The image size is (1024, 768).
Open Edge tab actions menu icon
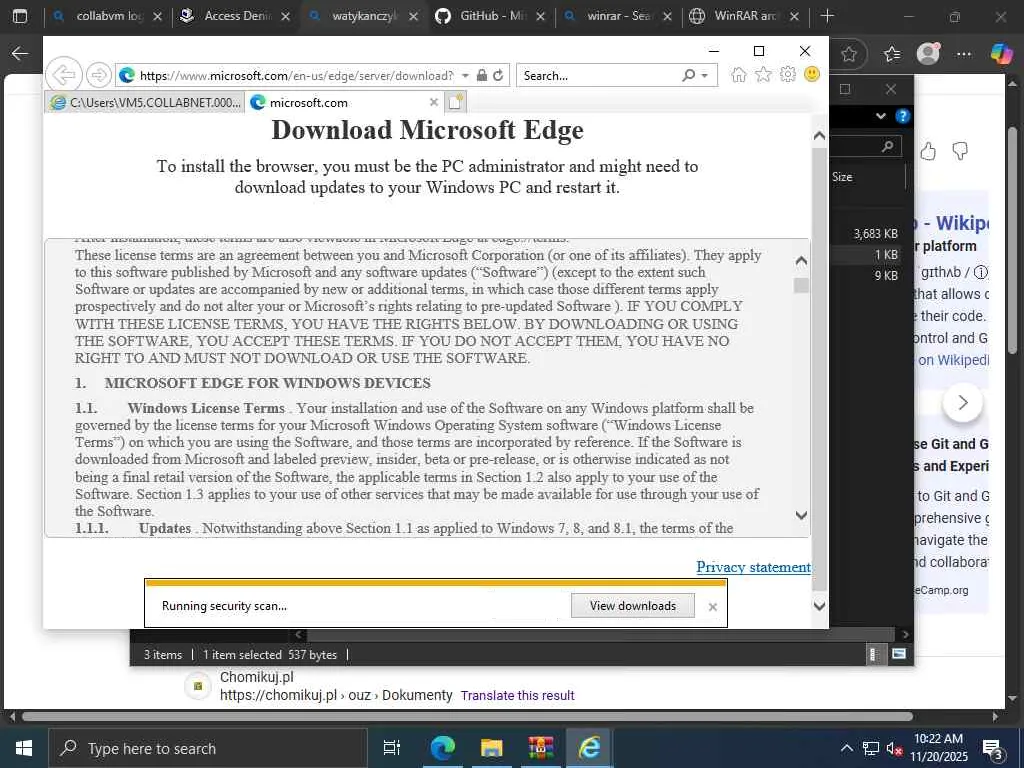click(x=20, y=16)
